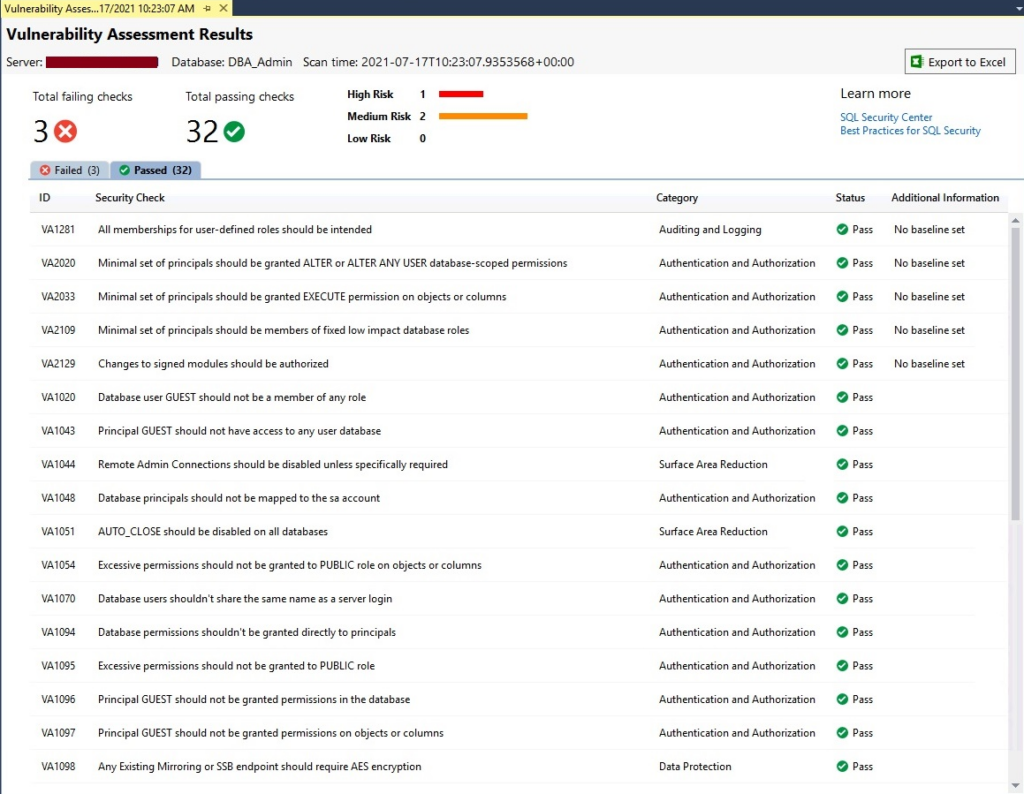The width and height of the screenshot is (1024, 794).
Task: Click the red X failing checks icon
Action: click(66, 131)
